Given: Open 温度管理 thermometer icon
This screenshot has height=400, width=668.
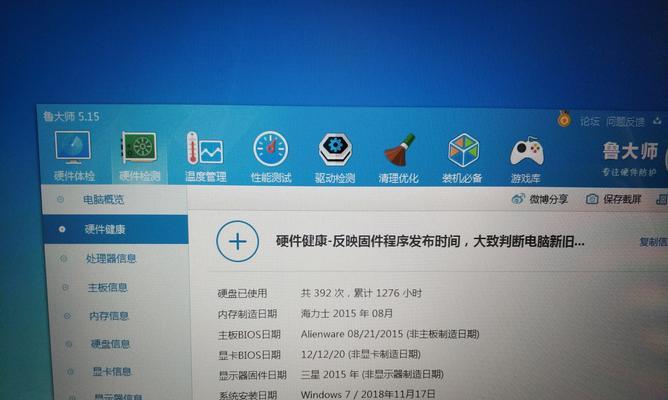Looking at the screenshot, I should pyautogui.click(x=204, y=148).
